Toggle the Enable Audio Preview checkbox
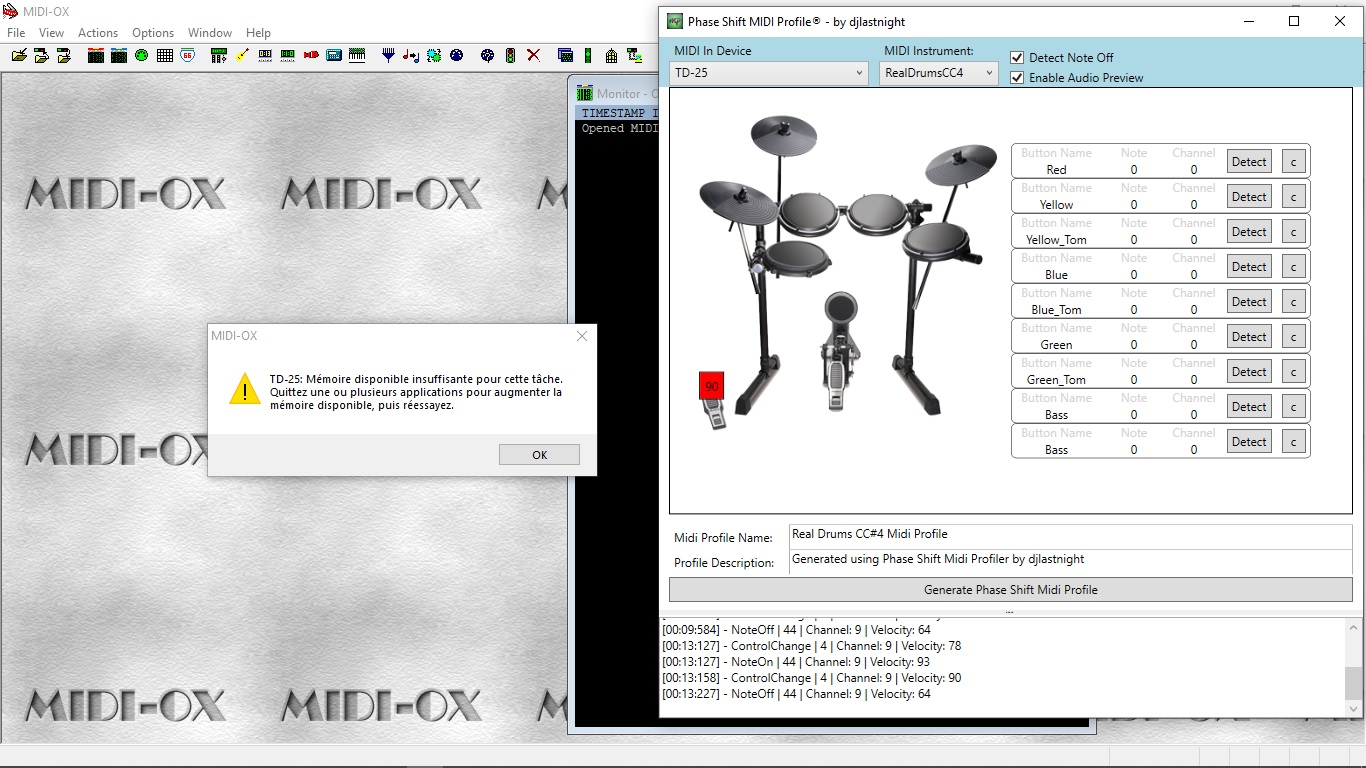The image size is (1366, 768). 1017,78
